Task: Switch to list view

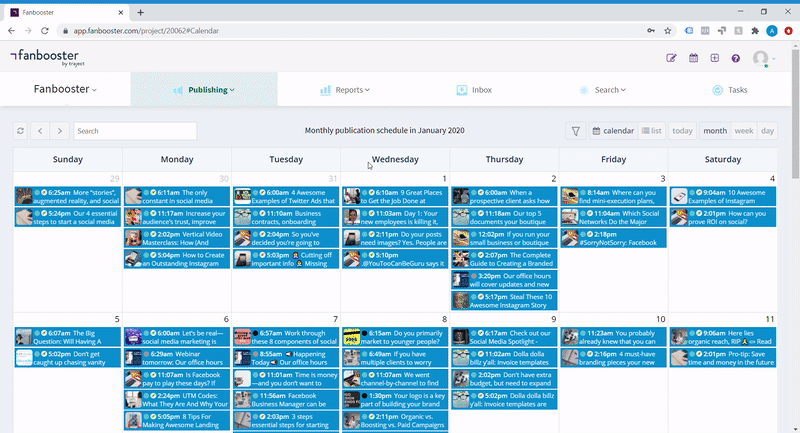Action: (652, 131)
